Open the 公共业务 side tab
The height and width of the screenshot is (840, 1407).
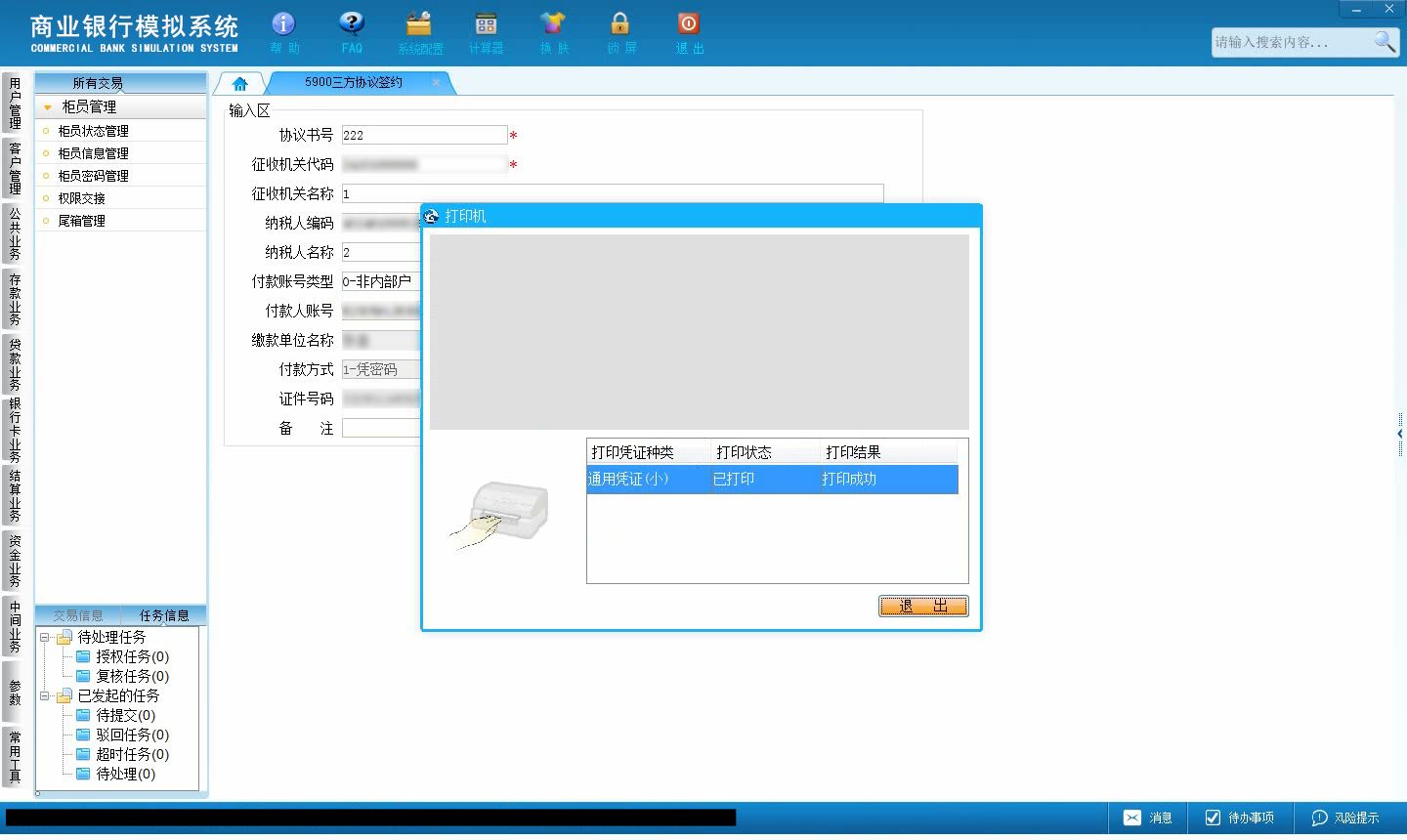coord(14,233)
